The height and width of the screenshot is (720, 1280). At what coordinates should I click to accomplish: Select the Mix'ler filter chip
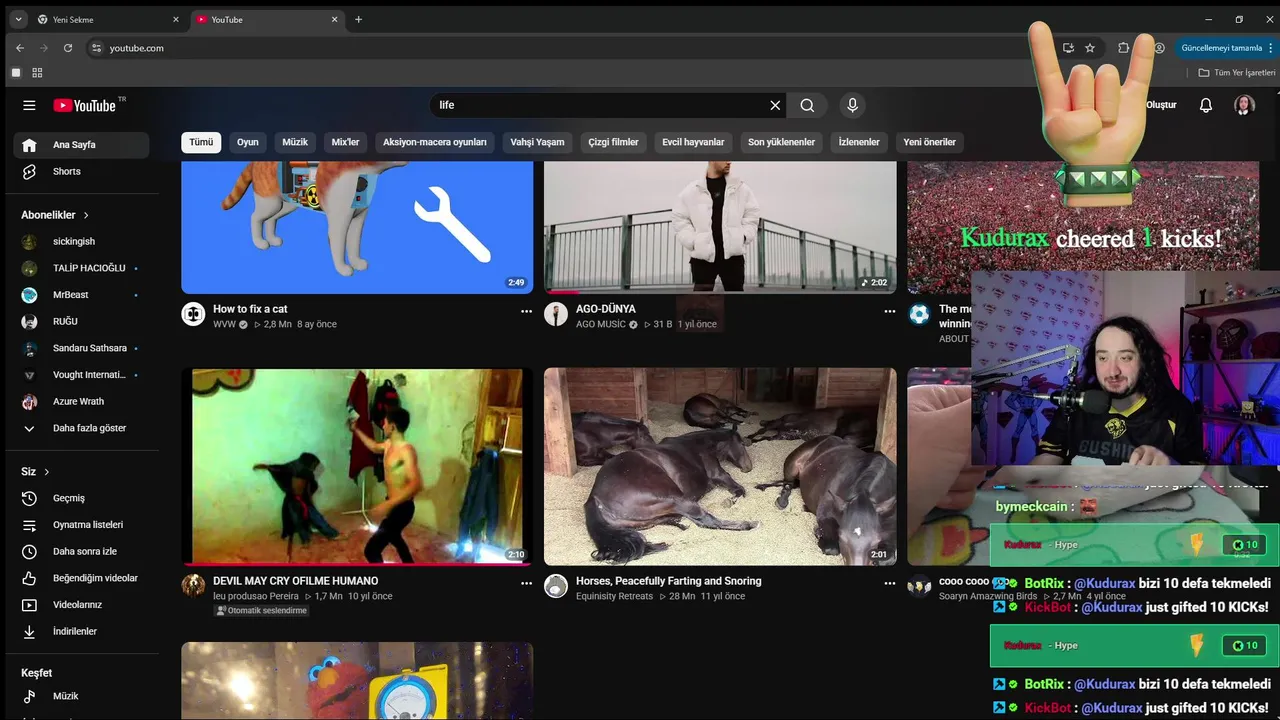(345, 142)
